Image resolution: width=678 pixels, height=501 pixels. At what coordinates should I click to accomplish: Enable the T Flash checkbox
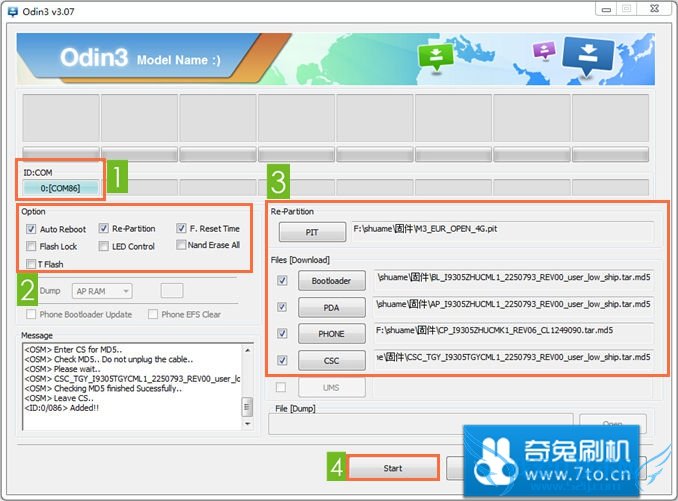point(31,264)
